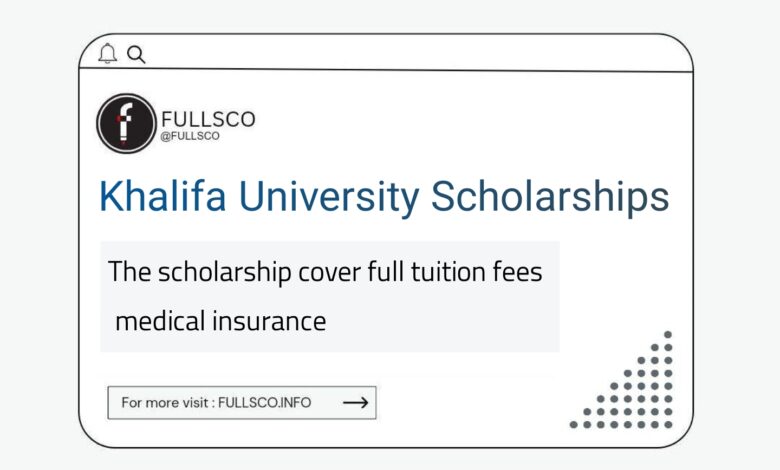Click the dotted triangle decoration
Viewport: 780px width, 470px height.
[x=621, y=379]
